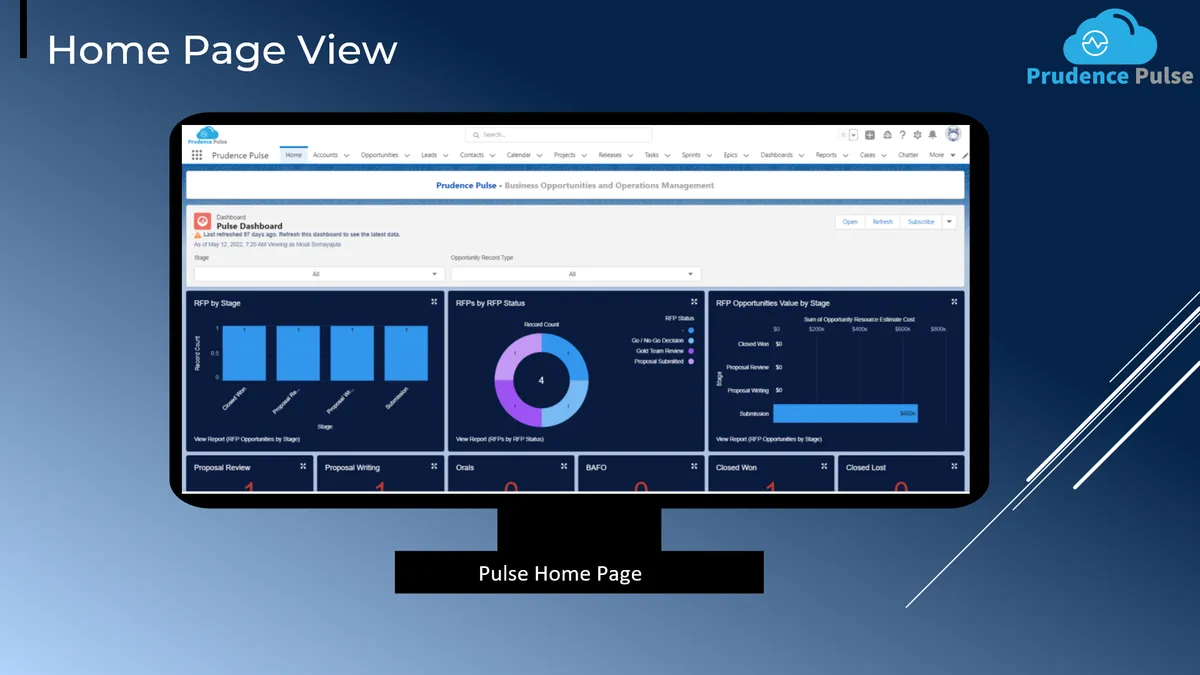Open the Notifications bell icon
This screenshot has height=675, width=1200.
coord(932,135)
